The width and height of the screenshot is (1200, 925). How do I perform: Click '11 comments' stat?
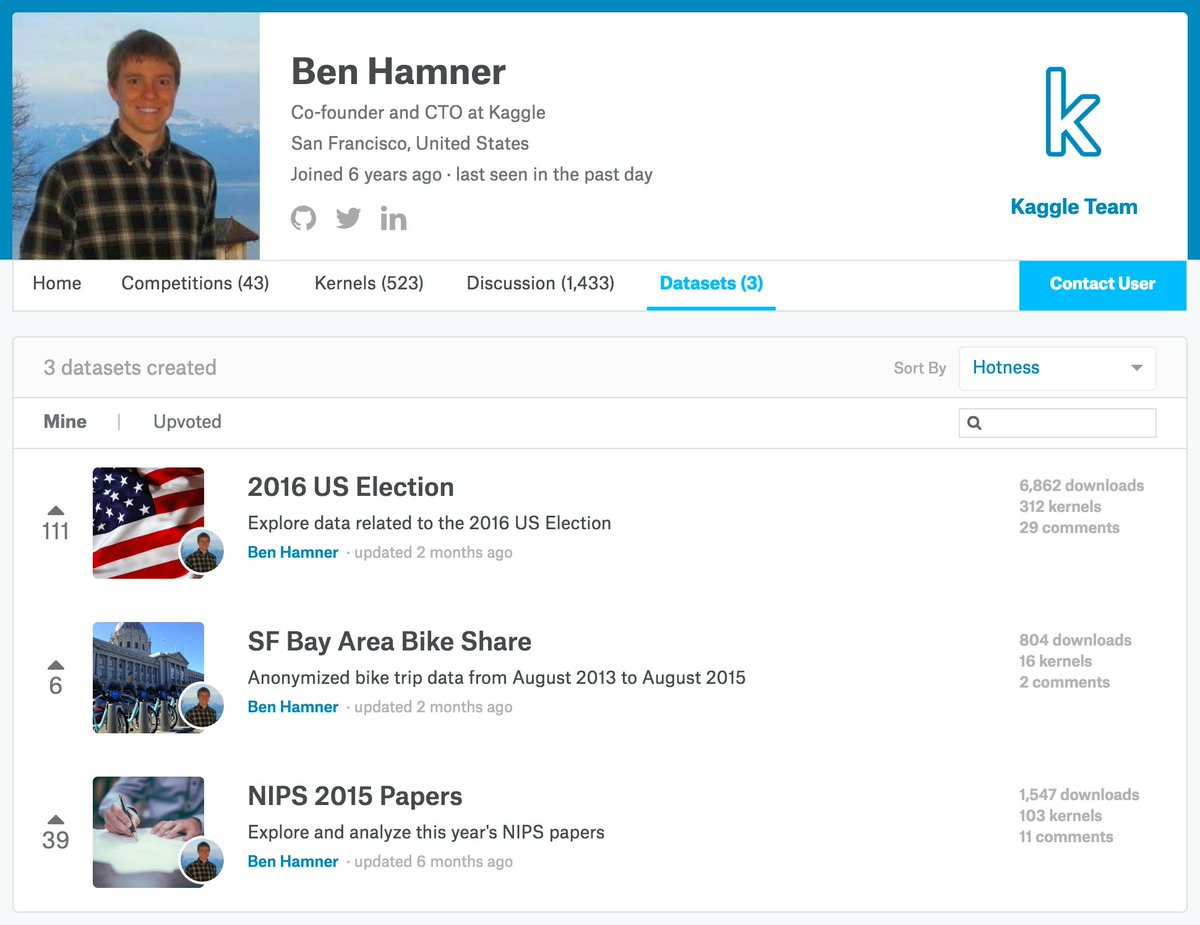click(1066, 837)
